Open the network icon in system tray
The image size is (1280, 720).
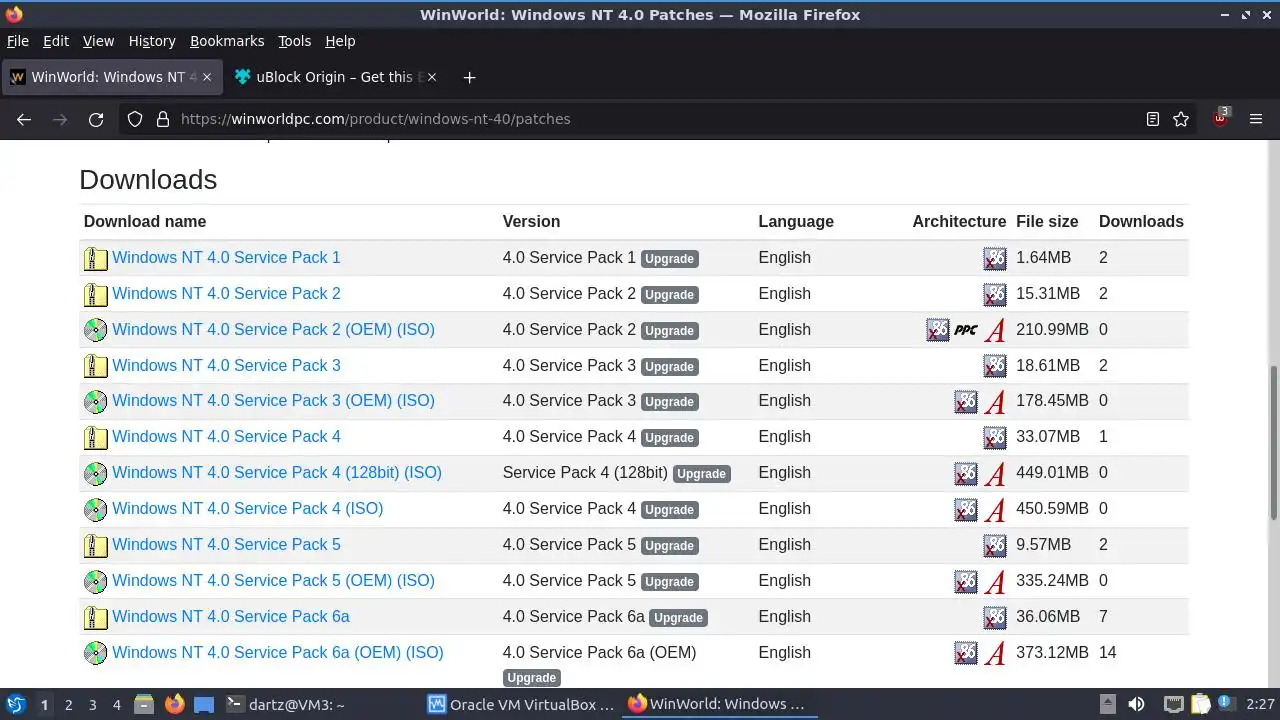coord(1174,705)
